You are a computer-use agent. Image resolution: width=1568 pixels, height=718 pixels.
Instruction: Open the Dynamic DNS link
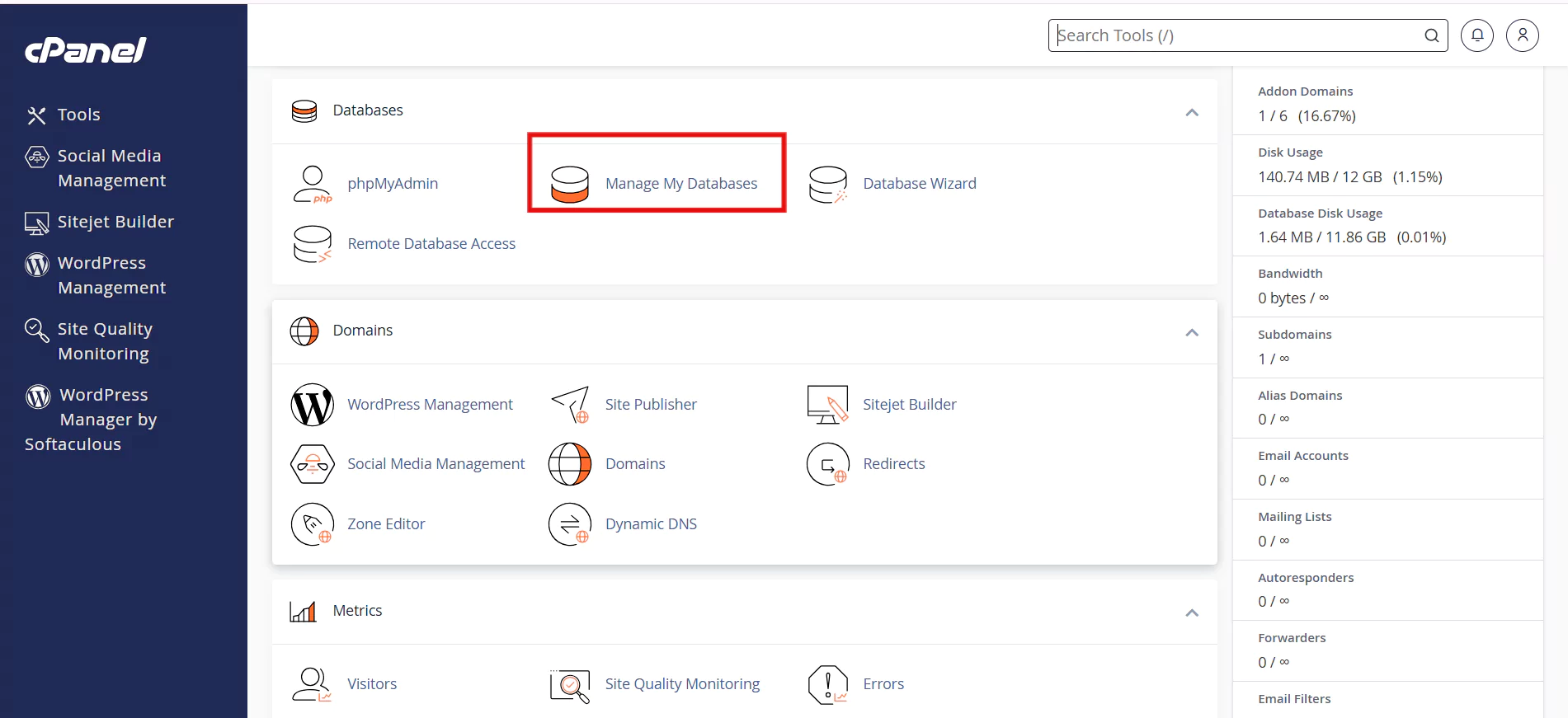(651, 523)
